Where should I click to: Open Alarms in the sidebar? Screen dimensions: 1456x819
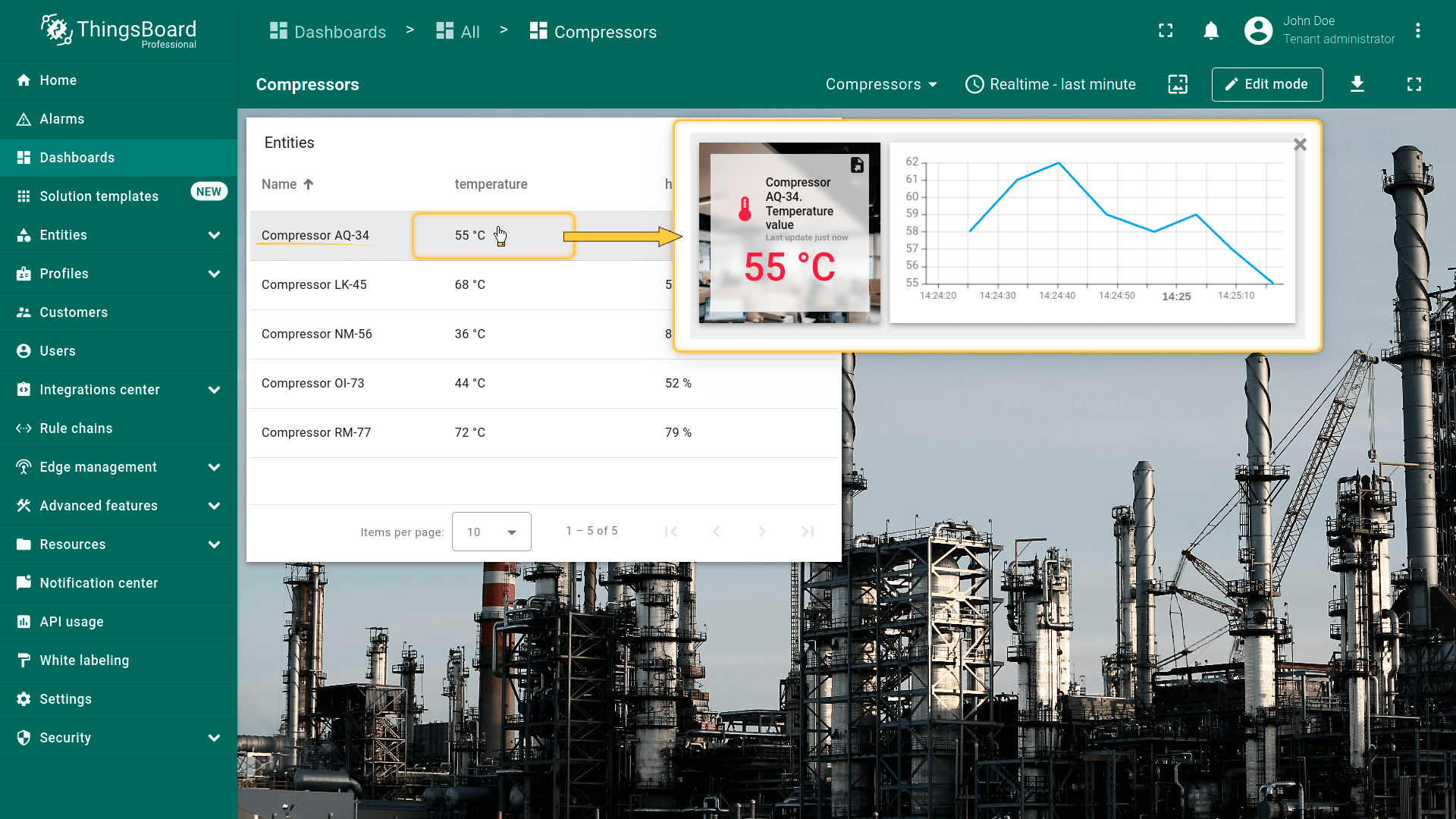[x=62, y=119]
